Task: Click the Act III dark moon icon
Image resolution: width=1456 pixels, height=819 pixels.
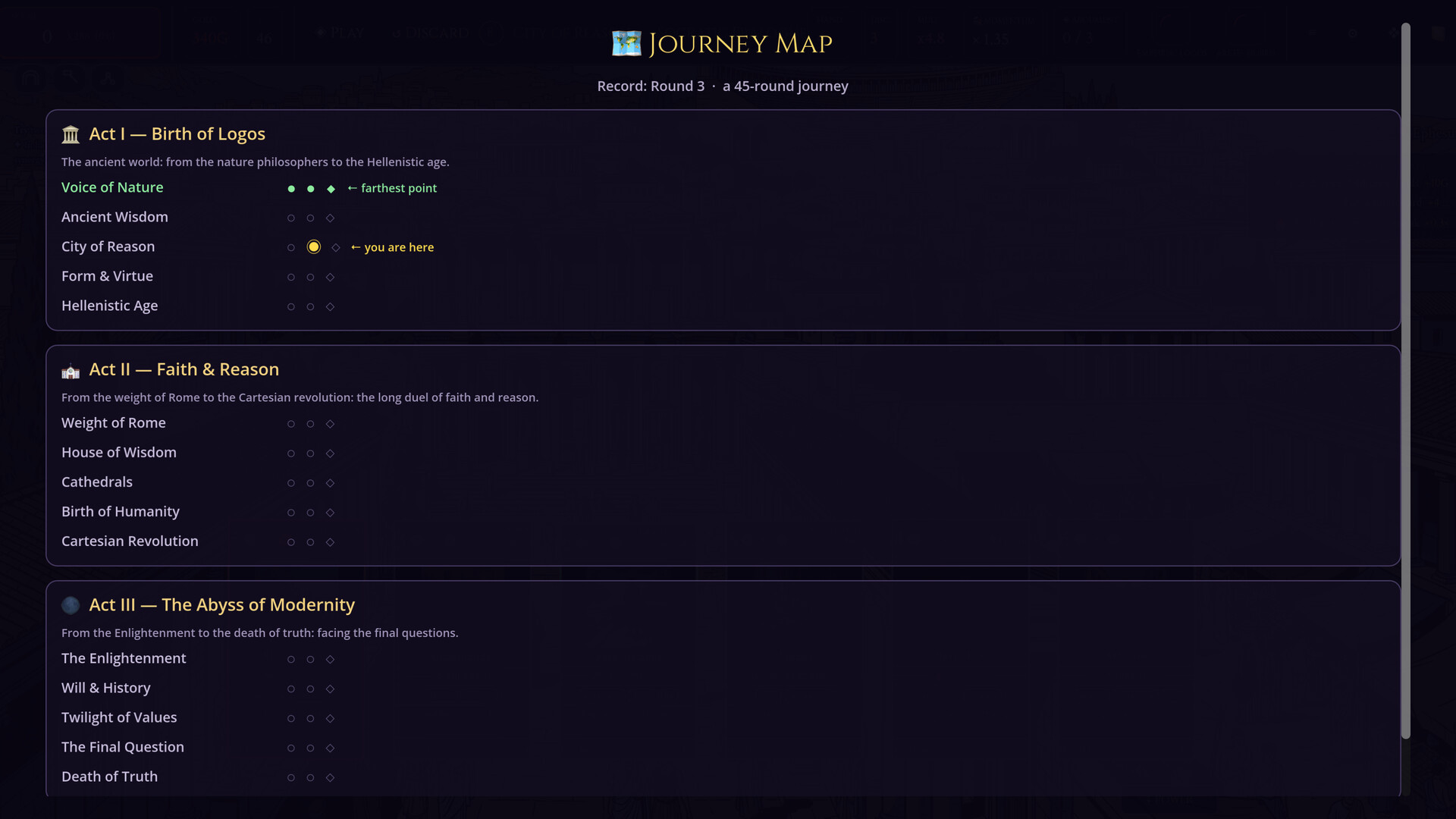Action: tap(71, 605)
